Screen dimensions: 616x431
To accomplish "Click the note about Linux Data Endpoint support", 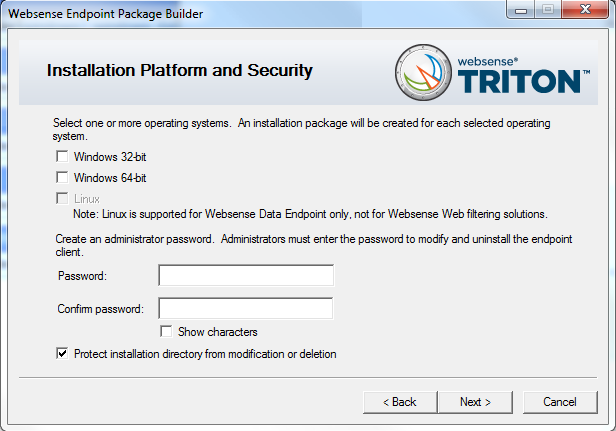I will click(x=310, y=214).
